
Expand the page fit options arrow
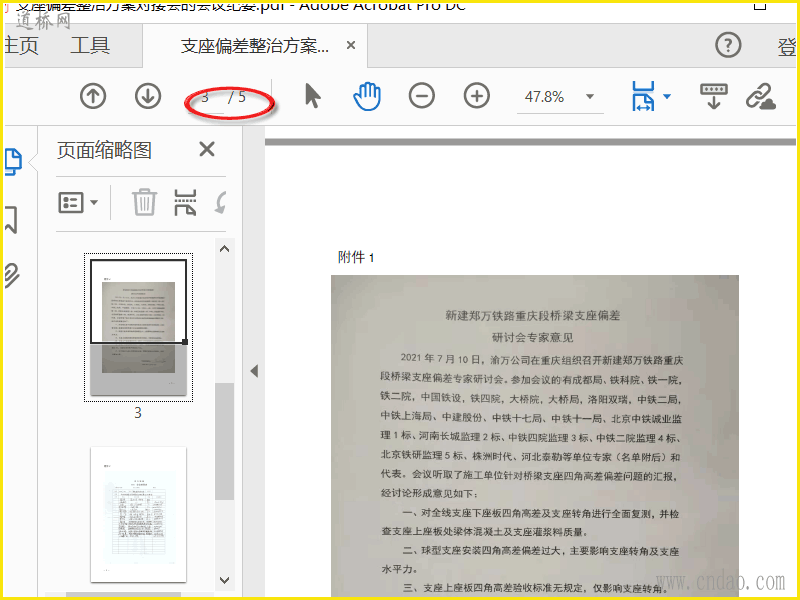pyautogui.click(x=666, y=96)
